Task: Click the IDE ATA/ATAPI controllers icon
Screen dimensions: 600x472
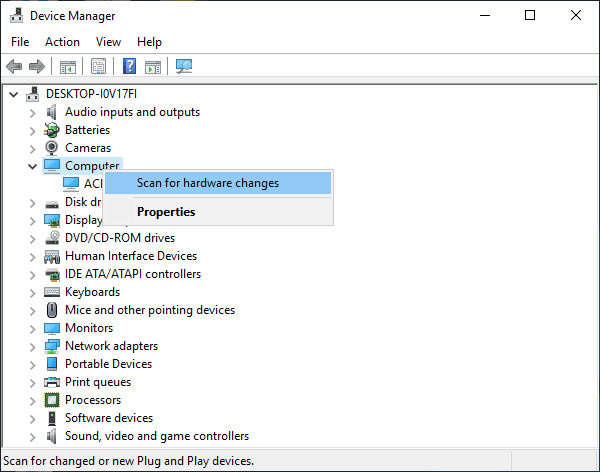Action: 52,274
